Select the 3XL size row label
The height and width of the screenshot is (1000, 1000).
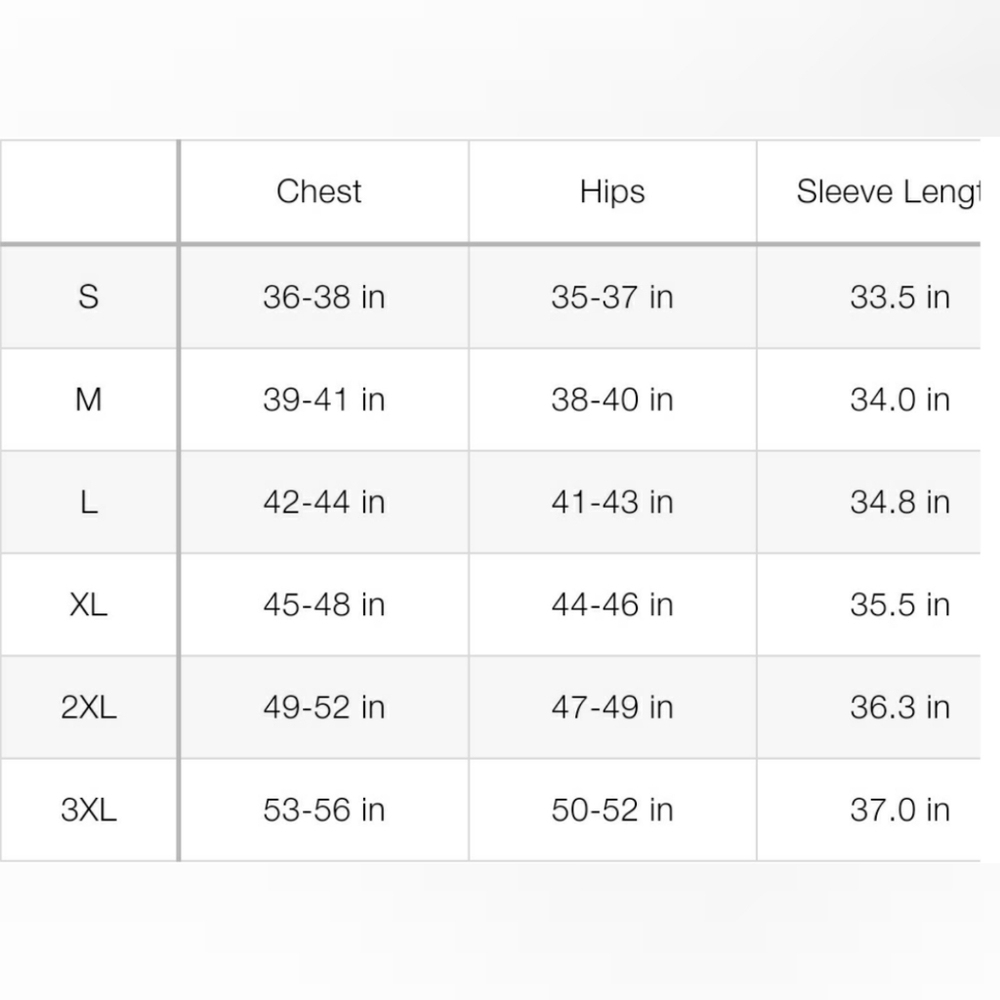coord(89,810)
